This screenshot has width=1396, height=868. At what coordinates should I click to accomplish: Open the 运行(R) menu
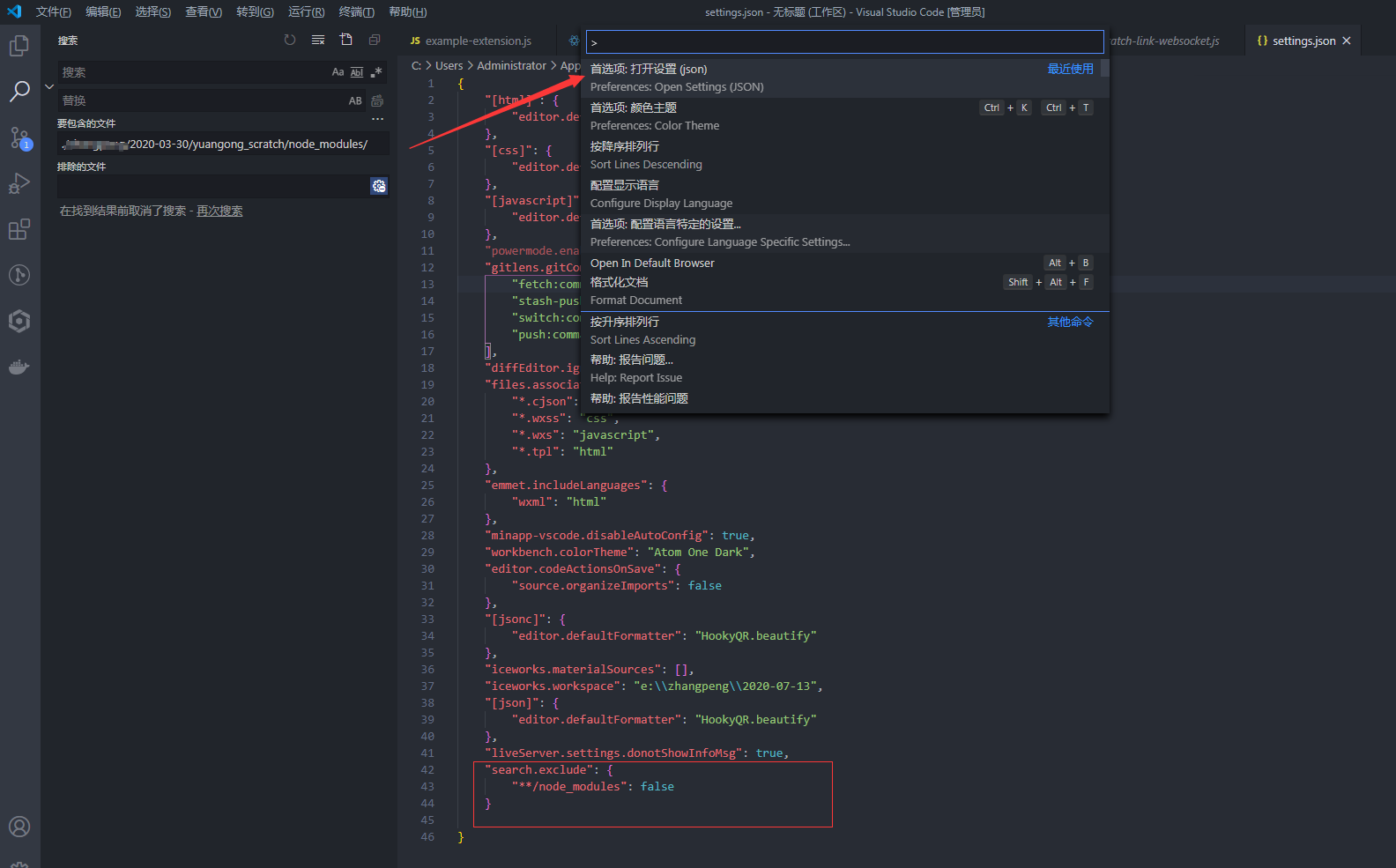point(306,12)
